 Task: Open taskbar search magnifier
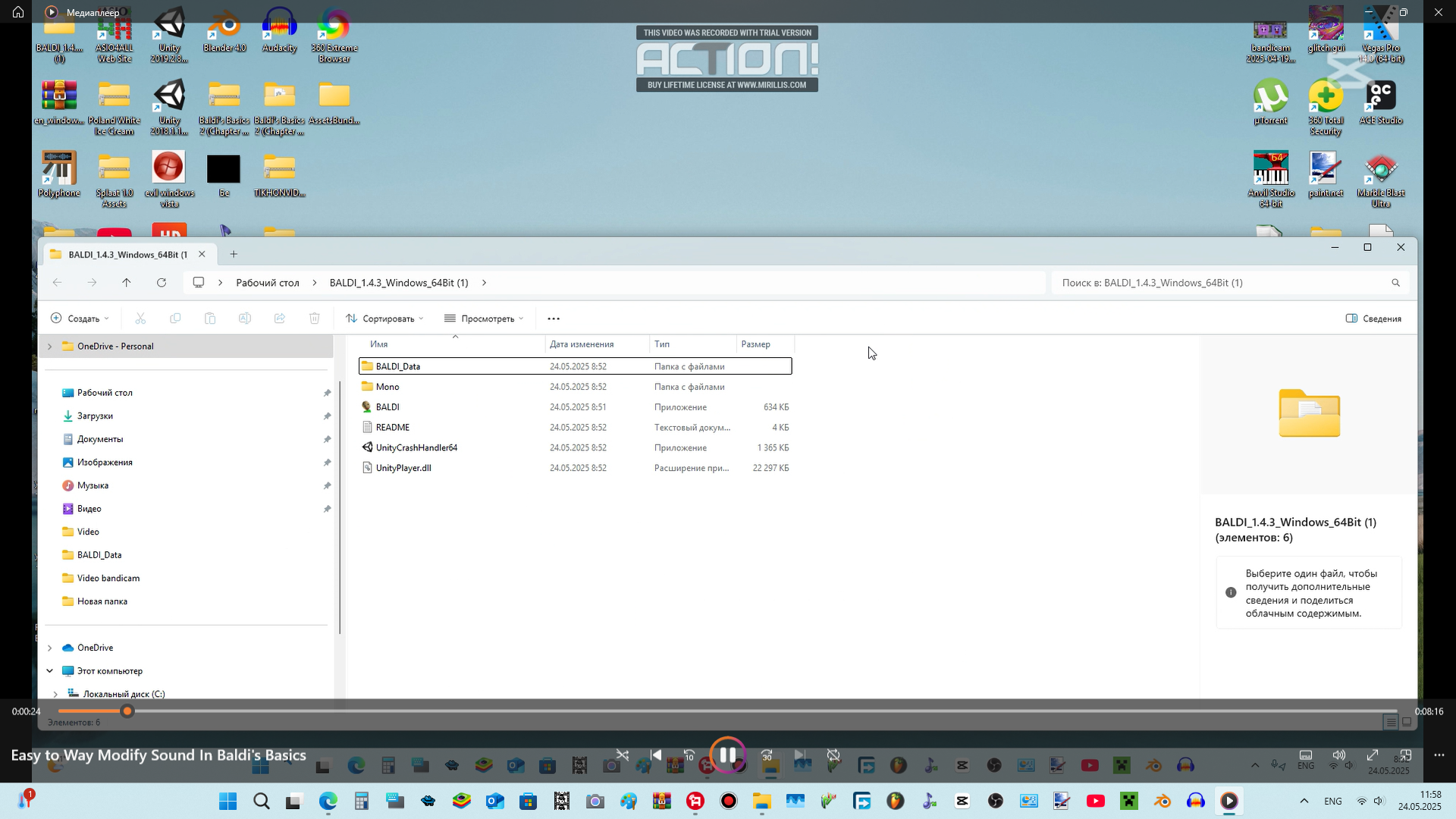point(262,802)
